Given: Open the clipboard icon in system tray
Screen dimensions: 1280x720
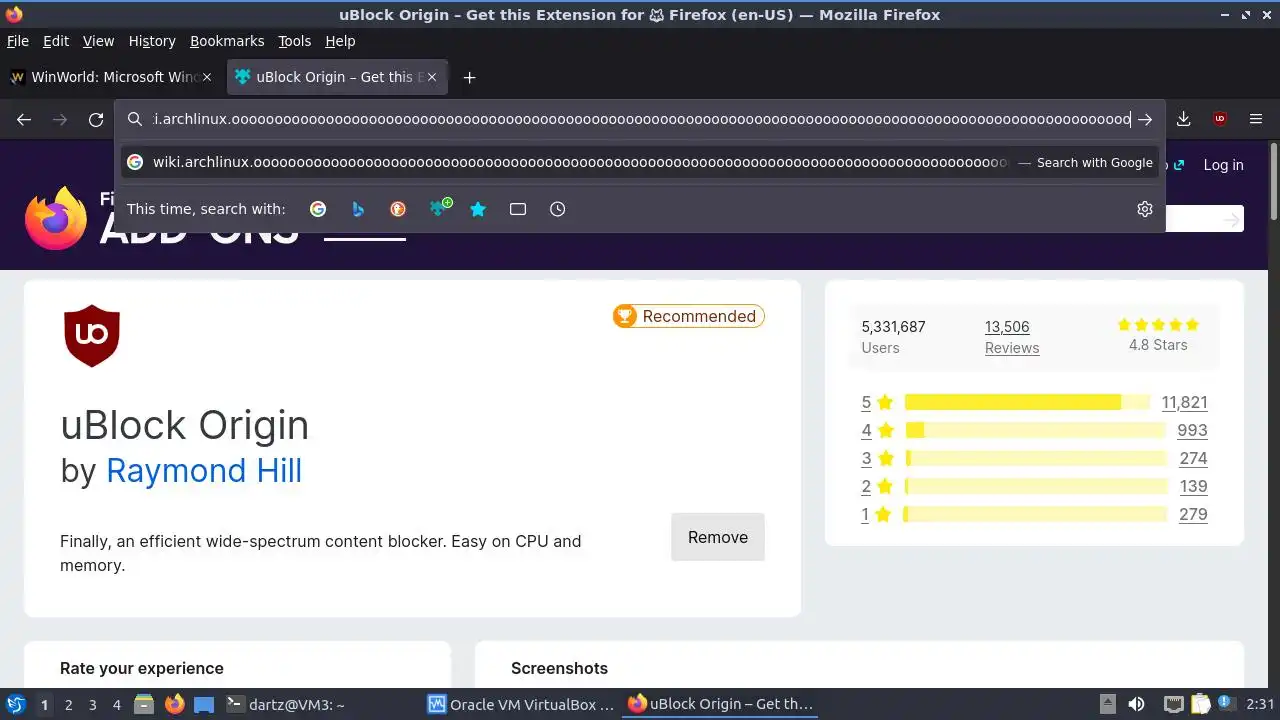Looking at the screenshot, I should coord(1200,704).
